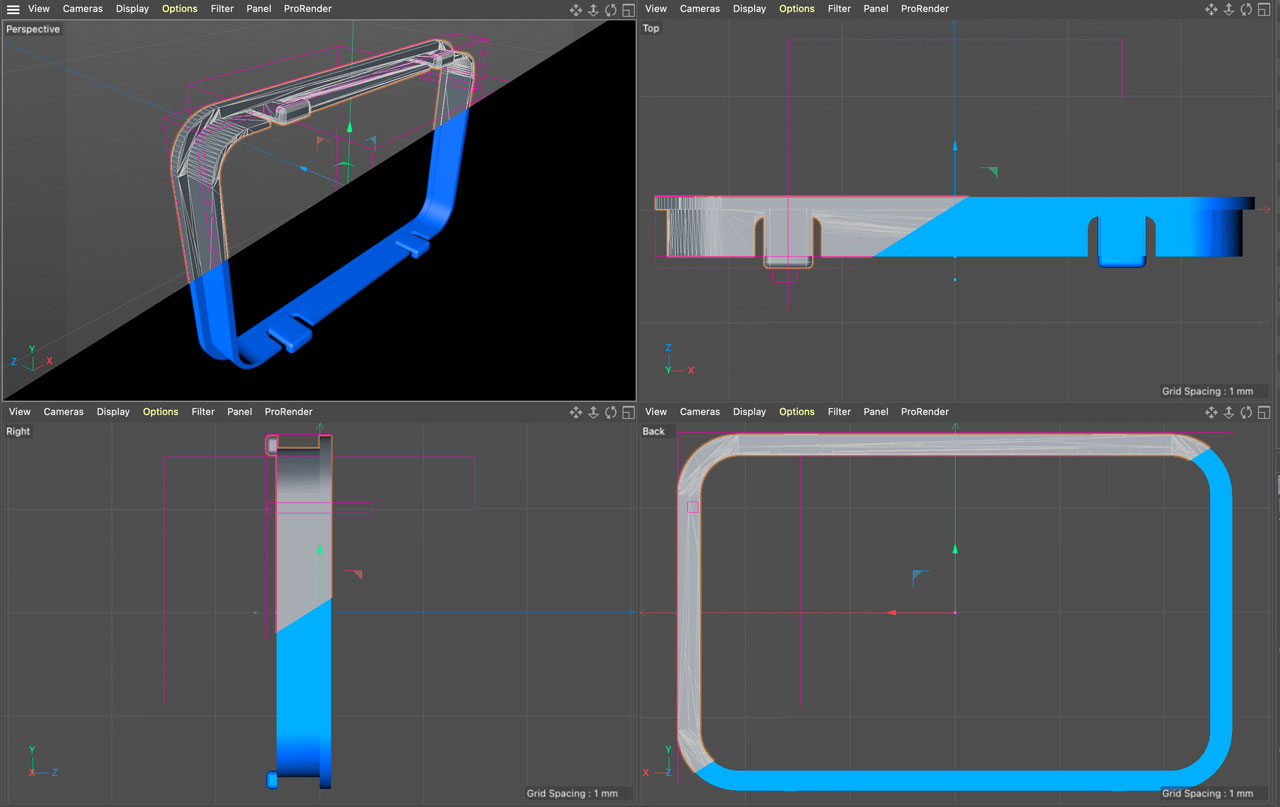
Task: Open the Cameras menu in Perspective viewport
Action: click(x=83, y=9)
